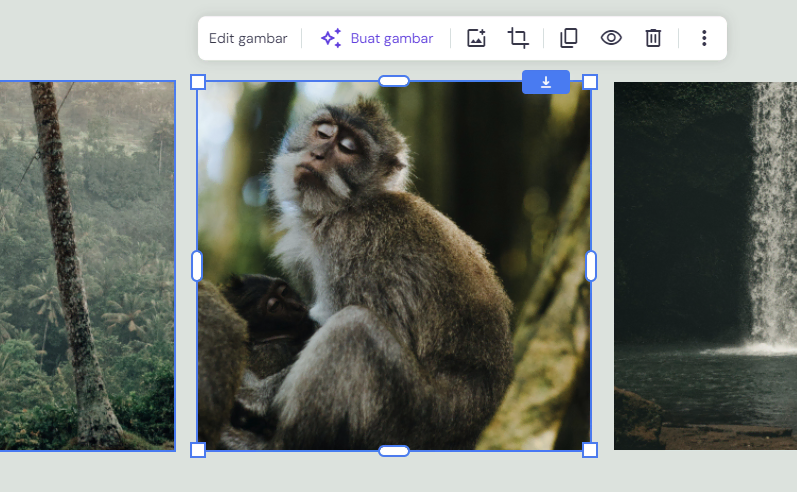
Task: Click the bottom-right corner resize handle
Action: coord(590,450)
